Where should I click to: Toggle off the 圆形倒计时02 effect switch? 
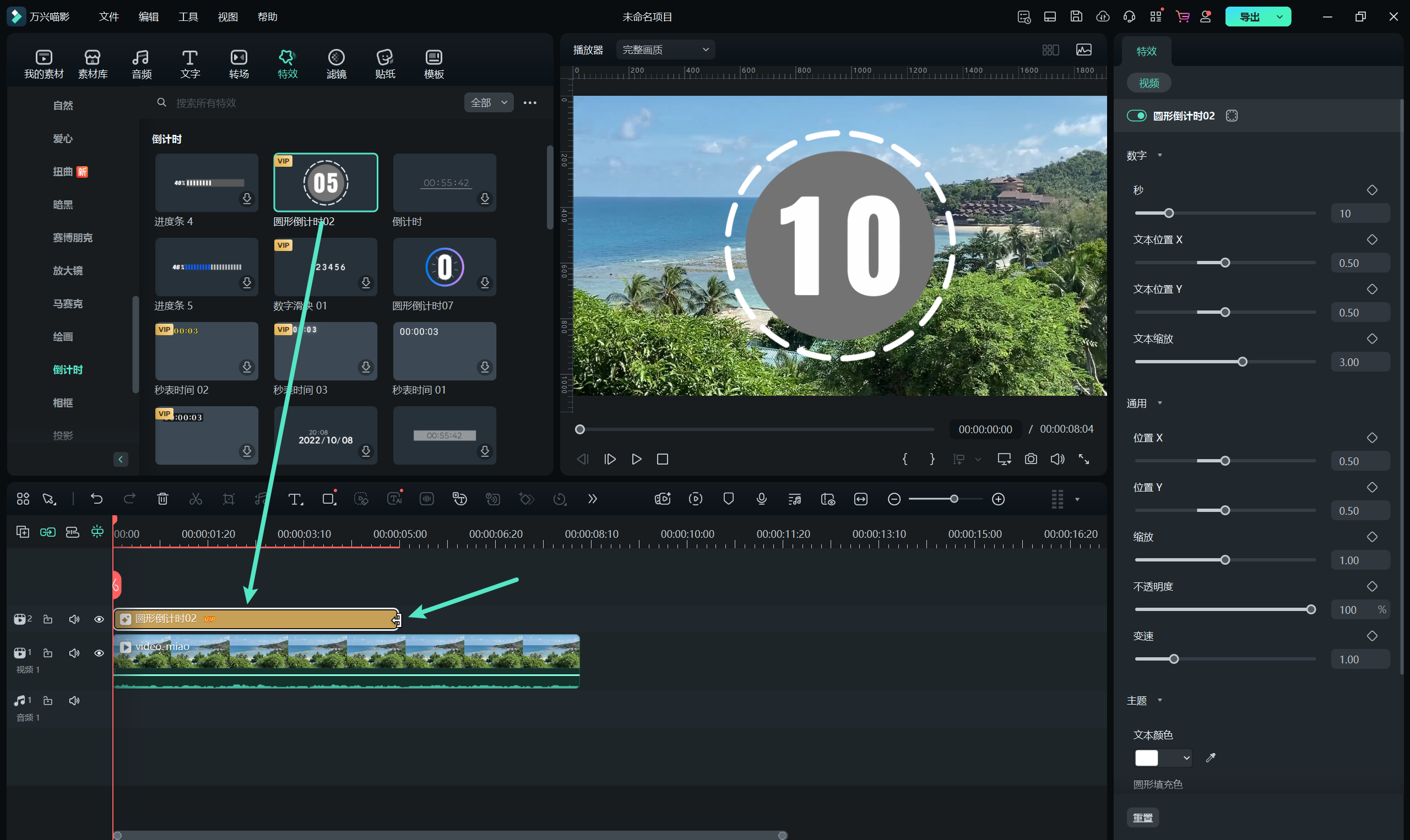1136,116
